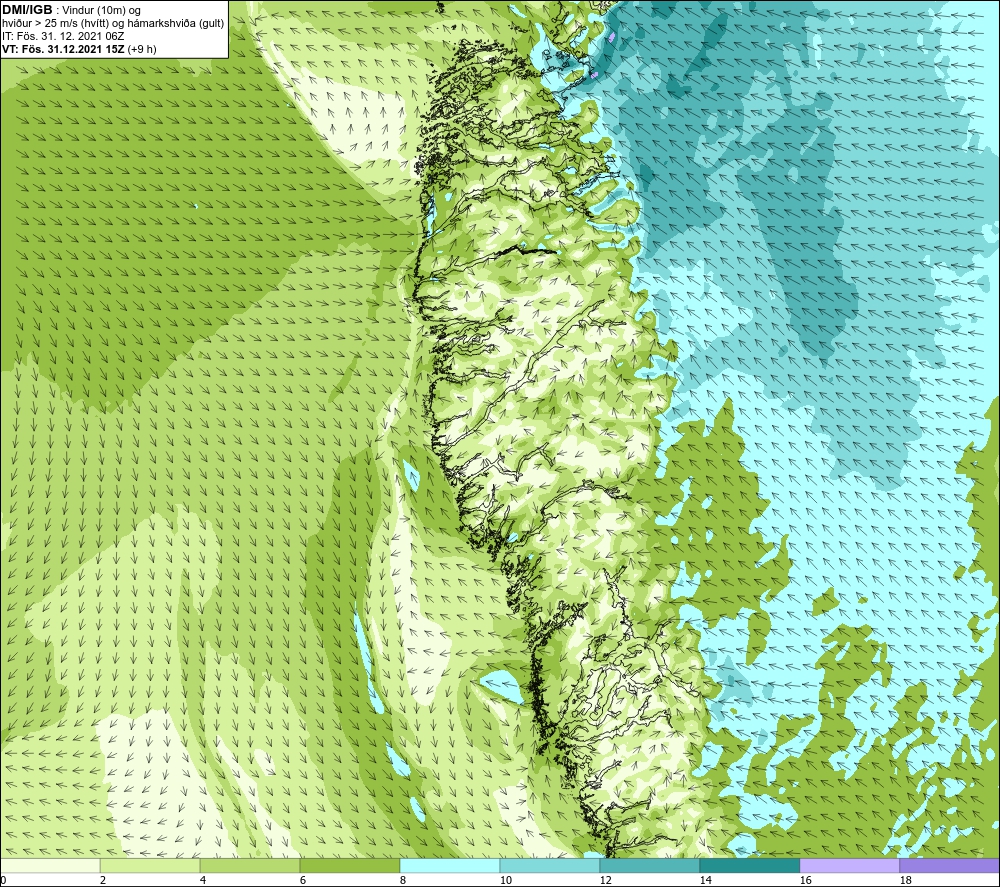Click the 'IT: Fös. 31. 12. 2021 06Z' line
This screenshot has width=1000, height=887.
point(63,36)
